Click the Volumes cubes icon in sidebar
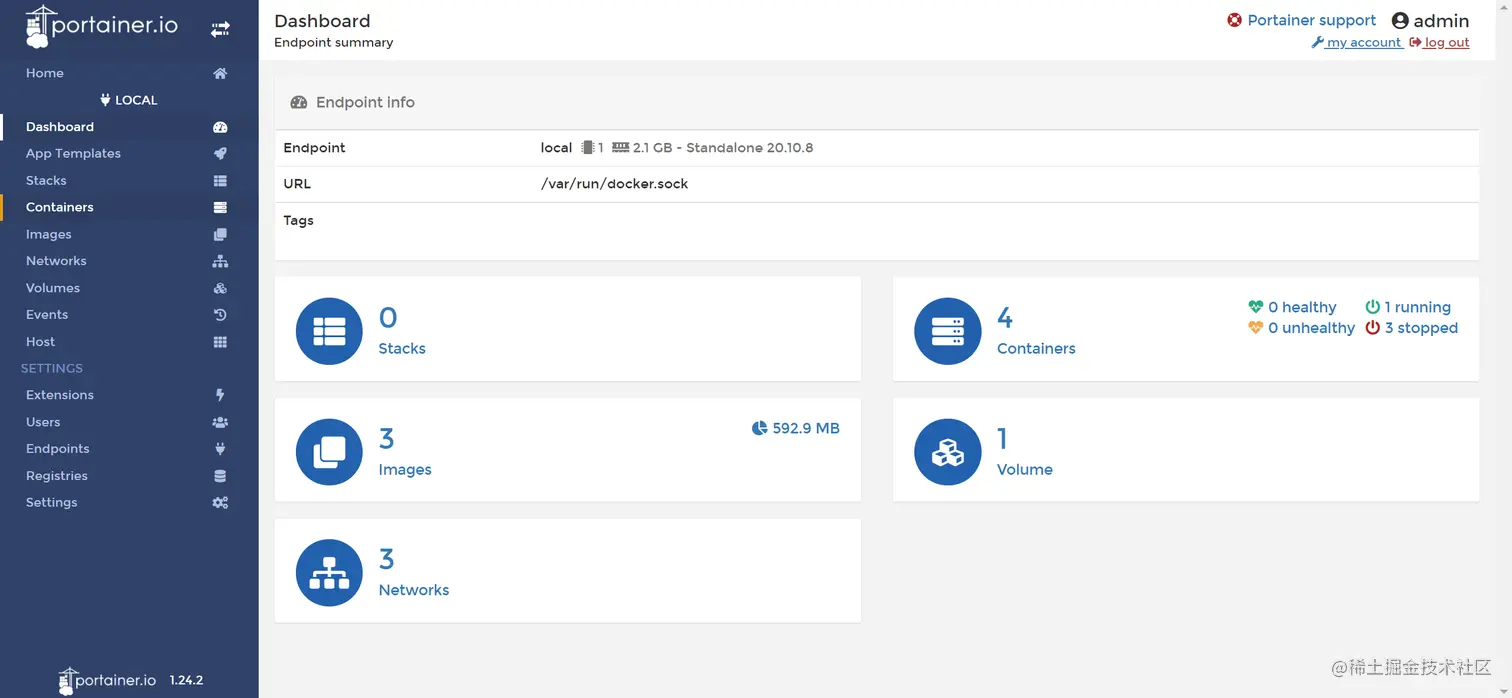 tap(220, 288)
